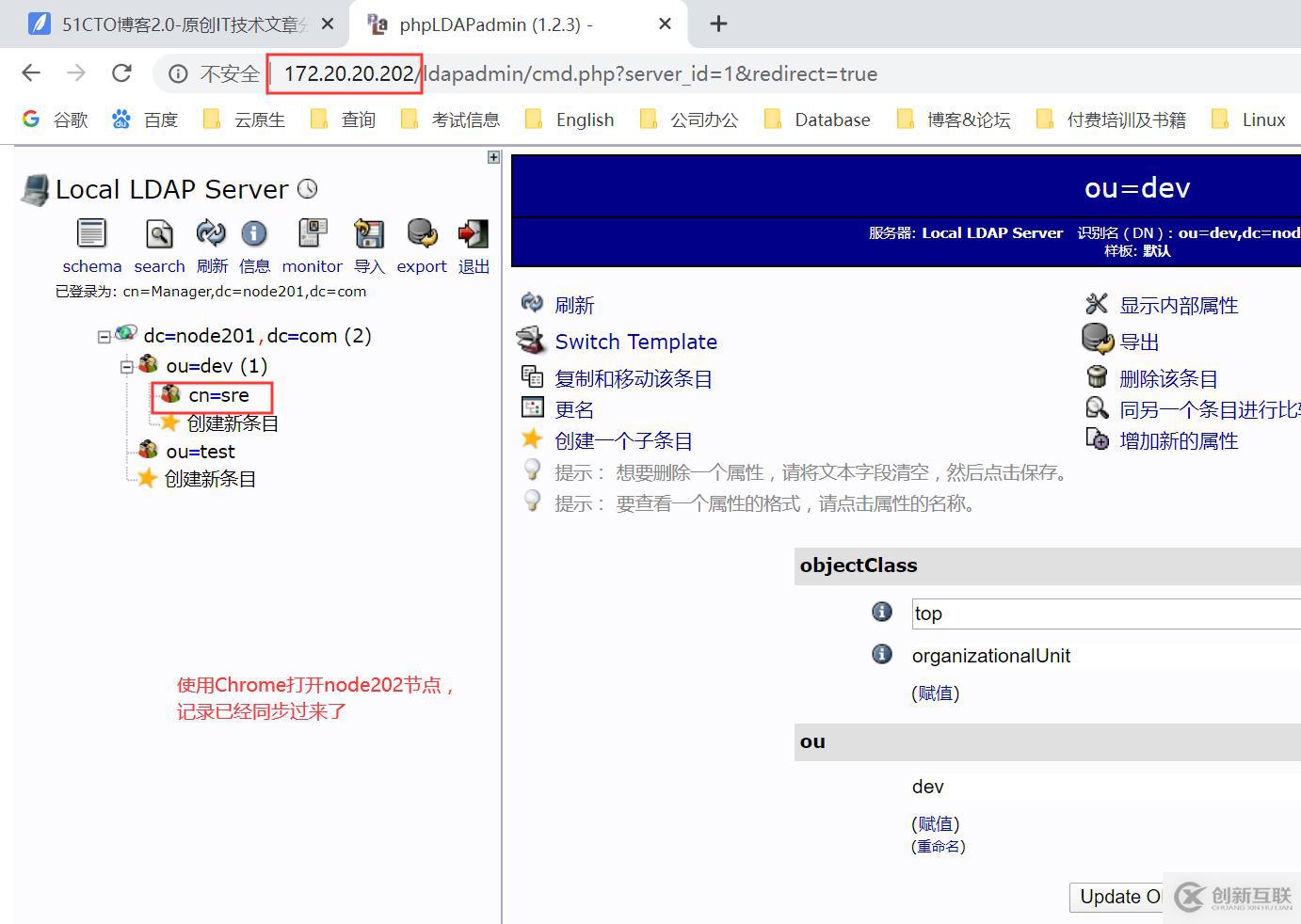Click the star icon for 创建一个子条目

[x=532, y=439]
